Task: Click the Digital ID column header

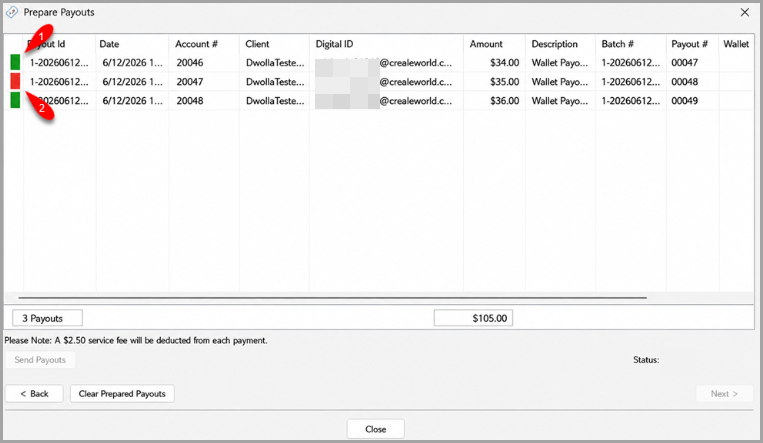Action: [x=334, y=44]
